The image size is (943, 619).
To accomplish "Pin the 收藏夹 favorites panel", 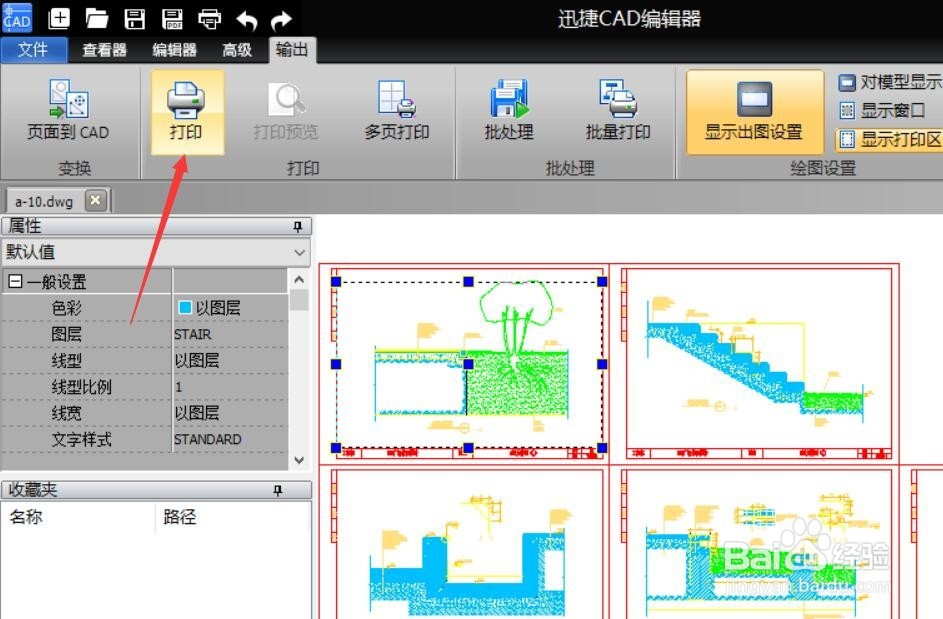I will pos(278,490).
